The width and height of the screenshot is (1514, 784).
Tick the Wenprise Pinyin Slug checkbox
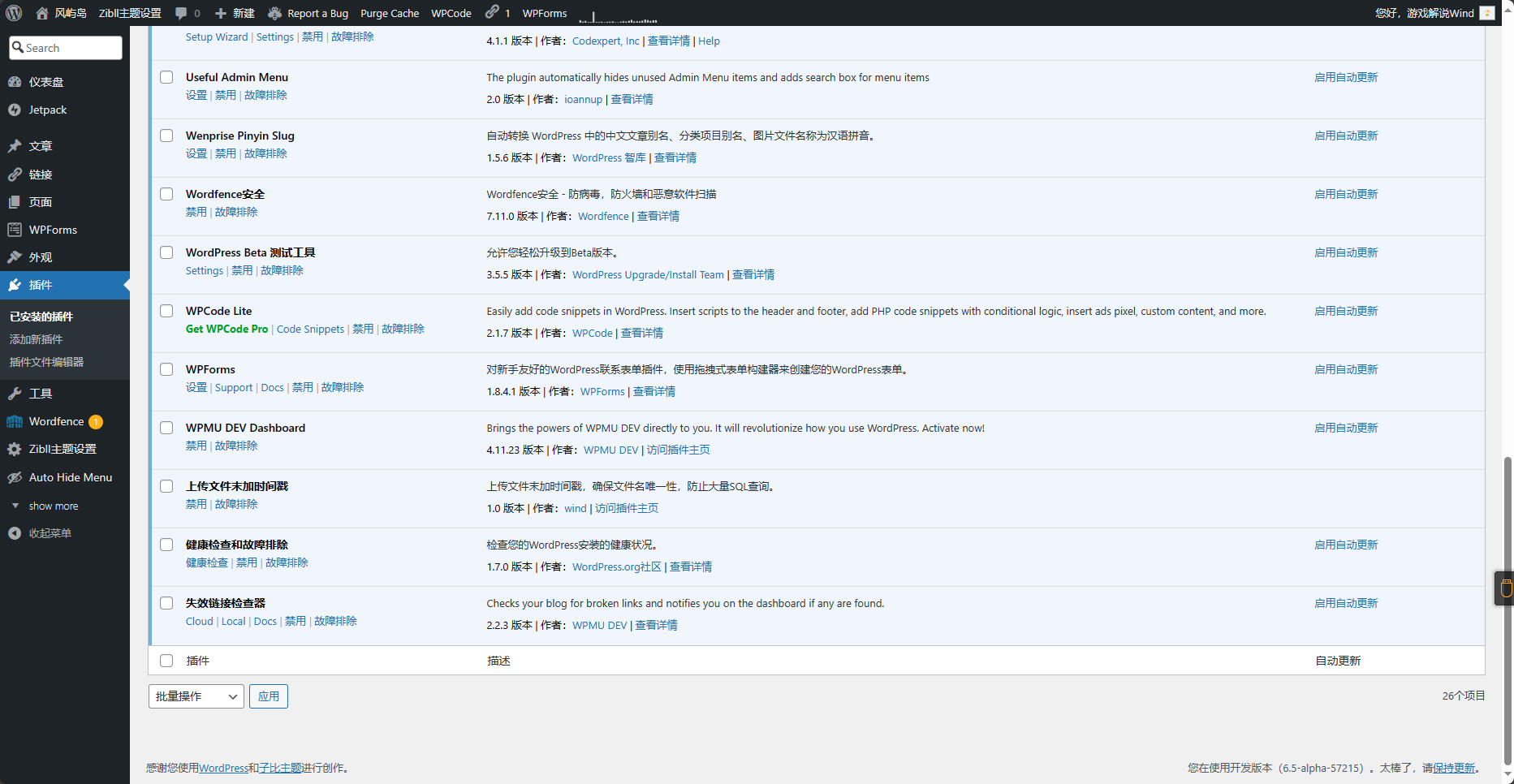pos(166,136)
